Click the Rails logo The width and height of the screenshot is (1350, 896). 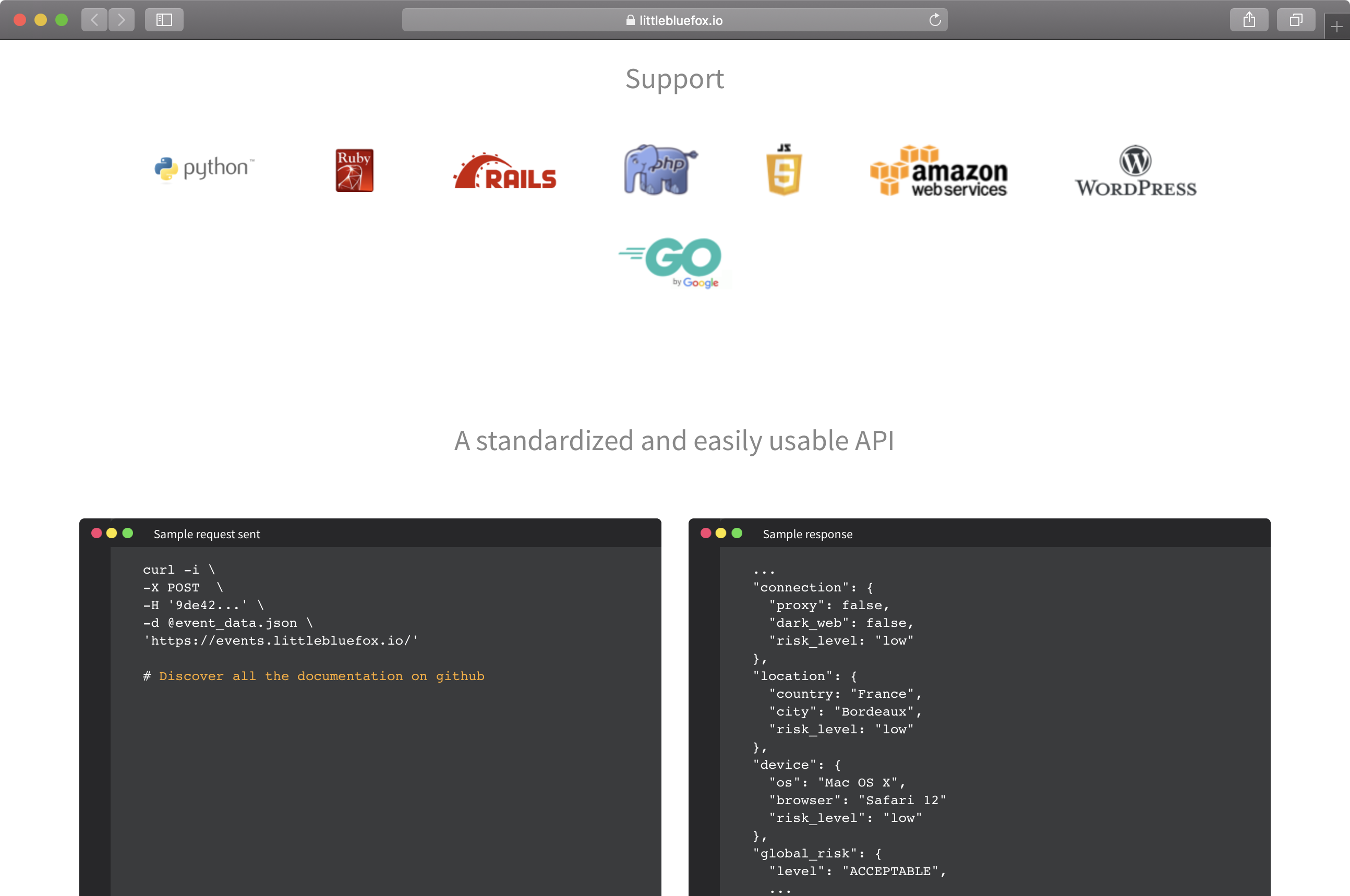[504, 172]
